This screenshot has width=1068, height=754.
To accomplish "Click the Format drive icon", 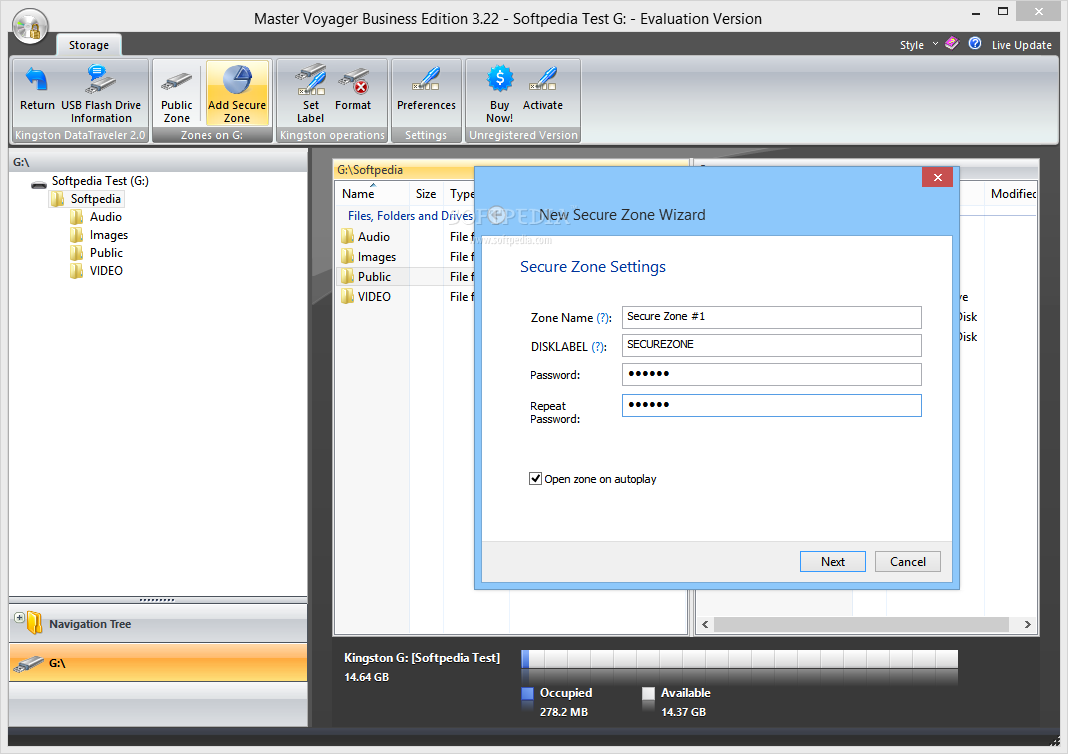I will [x=353, y=89].
